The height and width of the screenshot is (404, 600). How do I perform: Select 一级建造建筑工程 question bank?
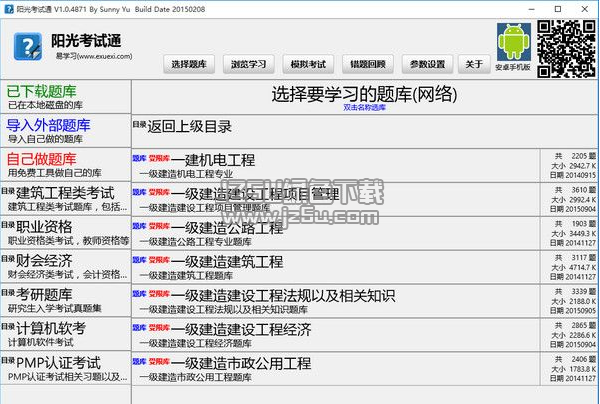click(336, 267)
